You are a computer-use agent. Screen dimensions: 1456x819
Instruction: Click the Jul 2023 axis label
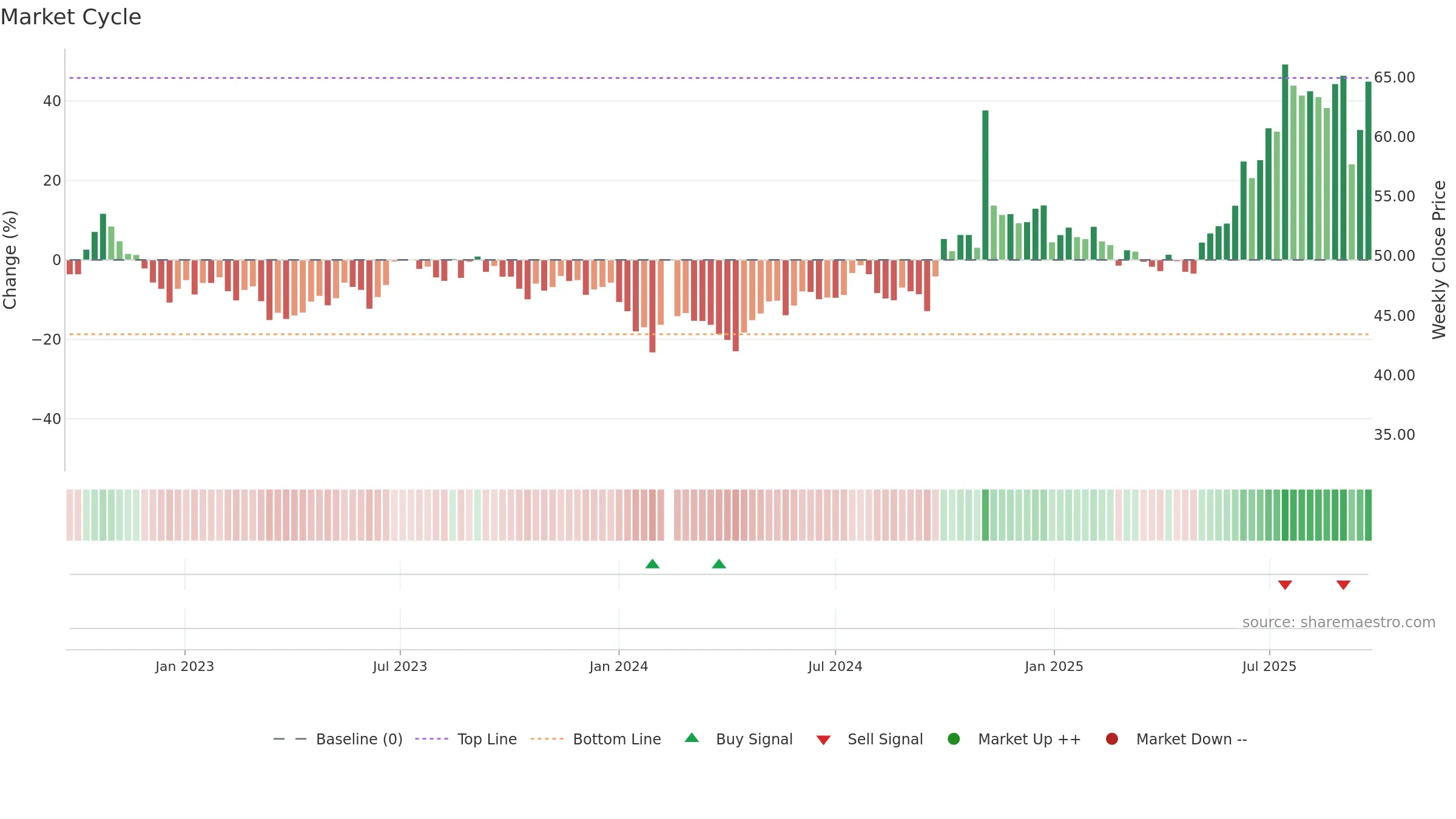coord(400,666)
